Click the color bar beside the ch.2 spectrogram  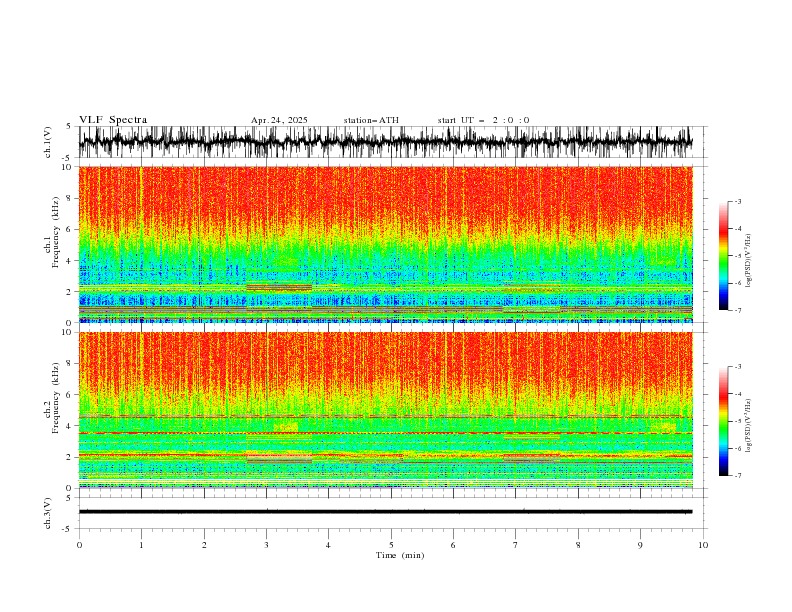[x=723, y=421]
